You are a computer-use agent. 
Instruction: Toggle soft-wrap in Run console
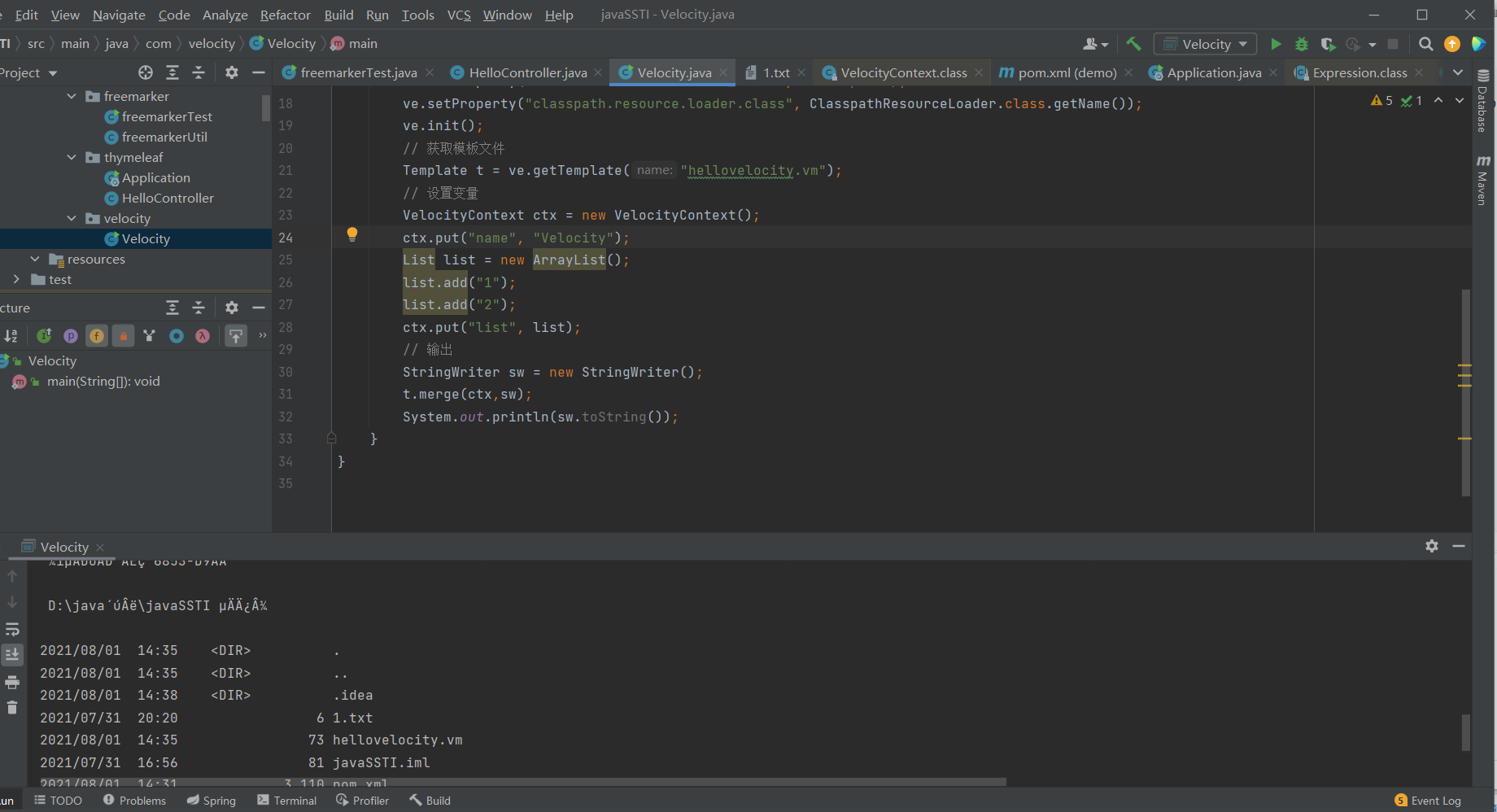click(12, 629)
